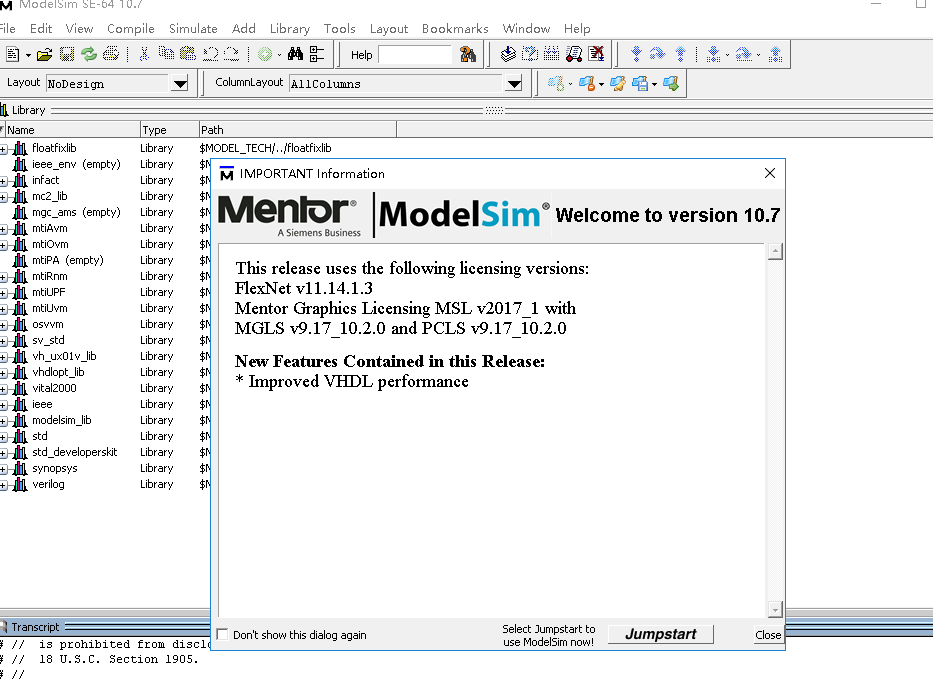Click the Print toolbar icon

pos(111,55)
